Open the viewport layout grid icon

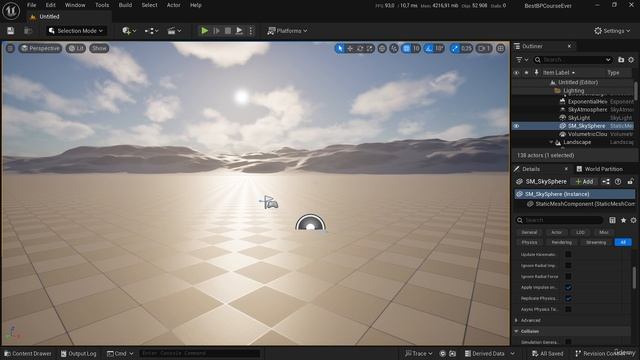(501, 48)
